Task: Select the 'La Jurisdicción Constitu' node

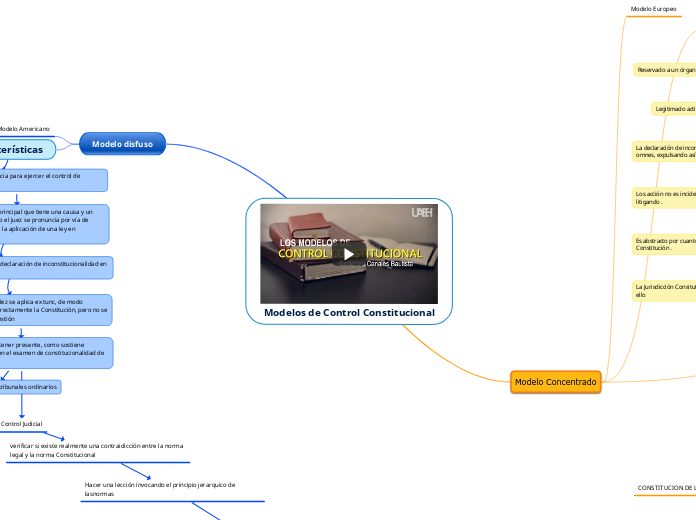Action: coord(664,291)
